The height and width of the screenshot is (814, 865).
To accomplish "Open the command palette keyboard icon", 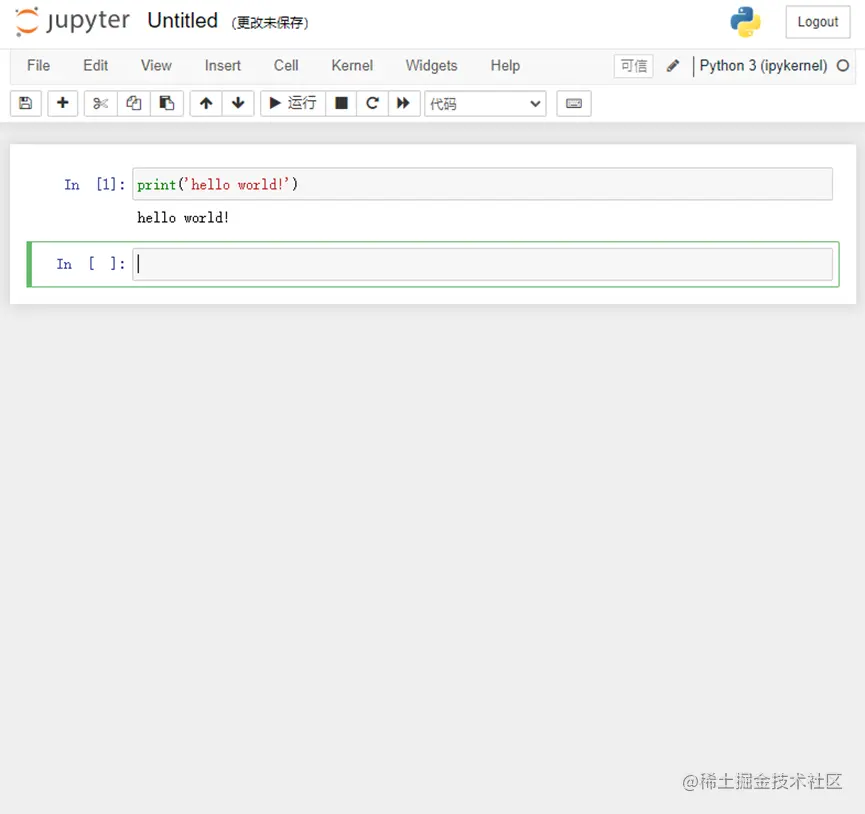I will click(574, 103).
